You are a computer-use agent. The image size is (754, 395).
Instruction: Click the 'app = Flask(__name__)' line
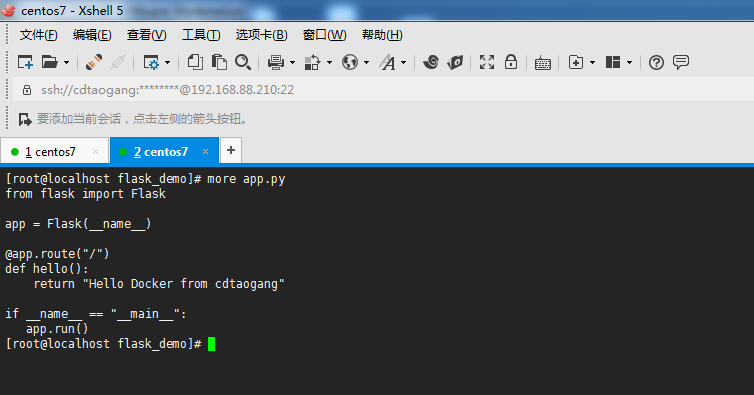[78, 224]
